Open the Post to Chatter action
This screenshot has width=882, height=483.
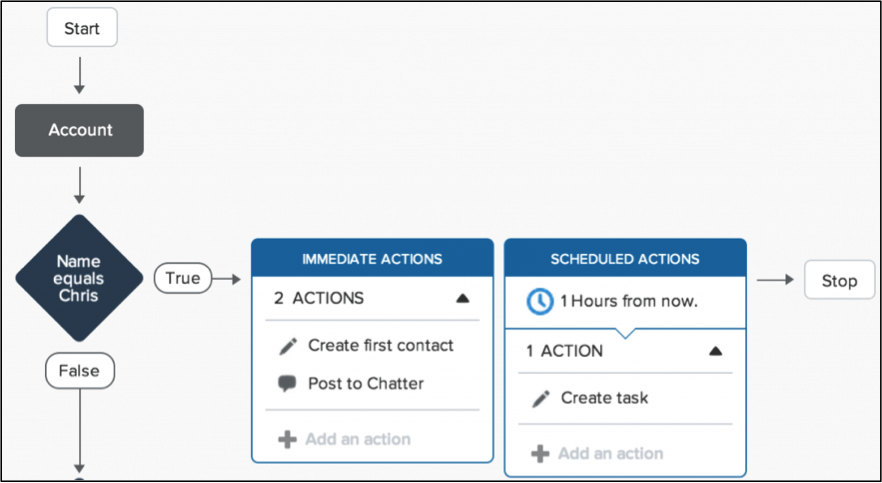[366, 383]
